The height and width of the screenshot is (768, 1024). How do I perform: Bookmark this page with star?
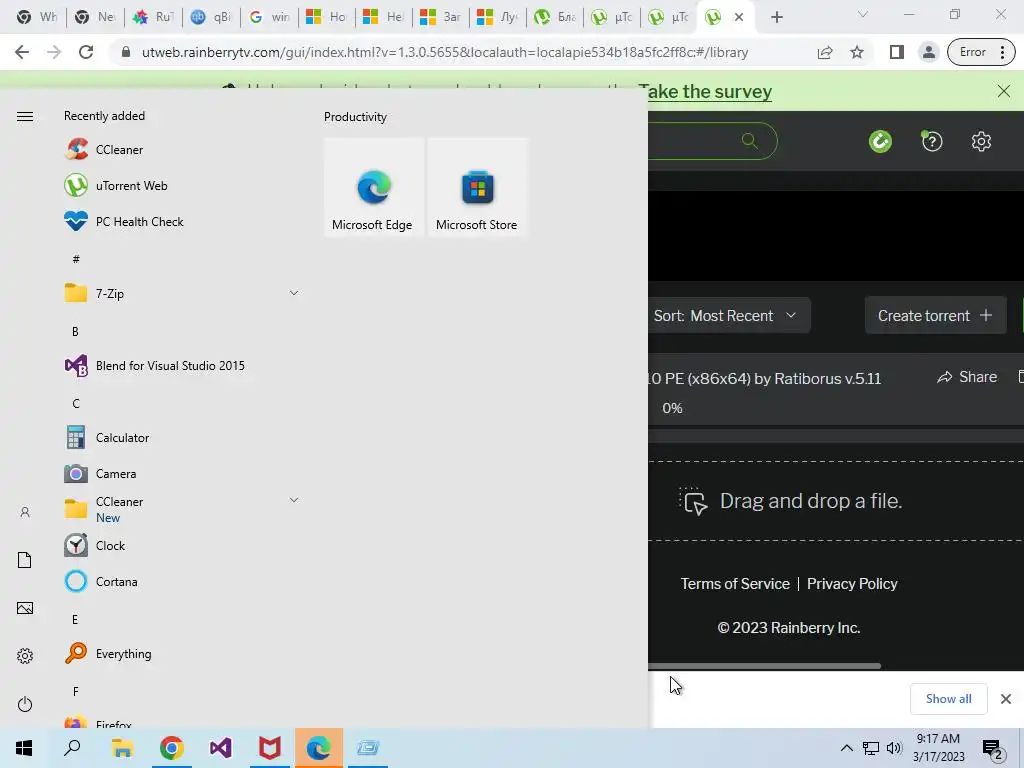coord(857,52)
